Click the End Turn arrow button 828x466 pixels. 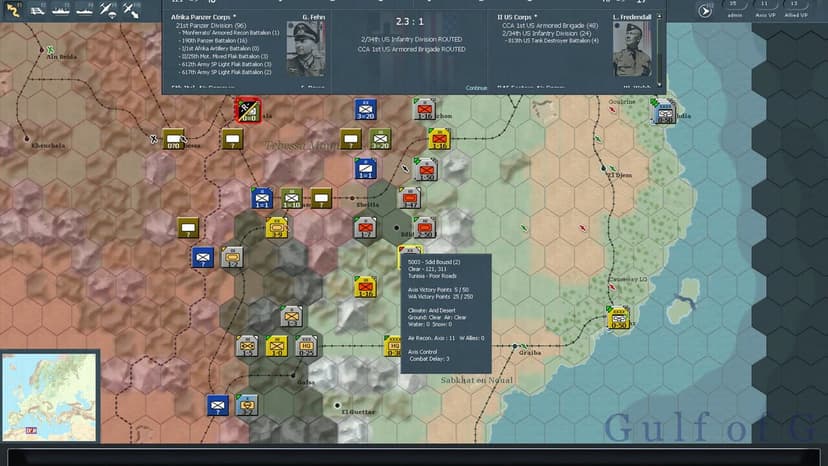tap(704, 10)
